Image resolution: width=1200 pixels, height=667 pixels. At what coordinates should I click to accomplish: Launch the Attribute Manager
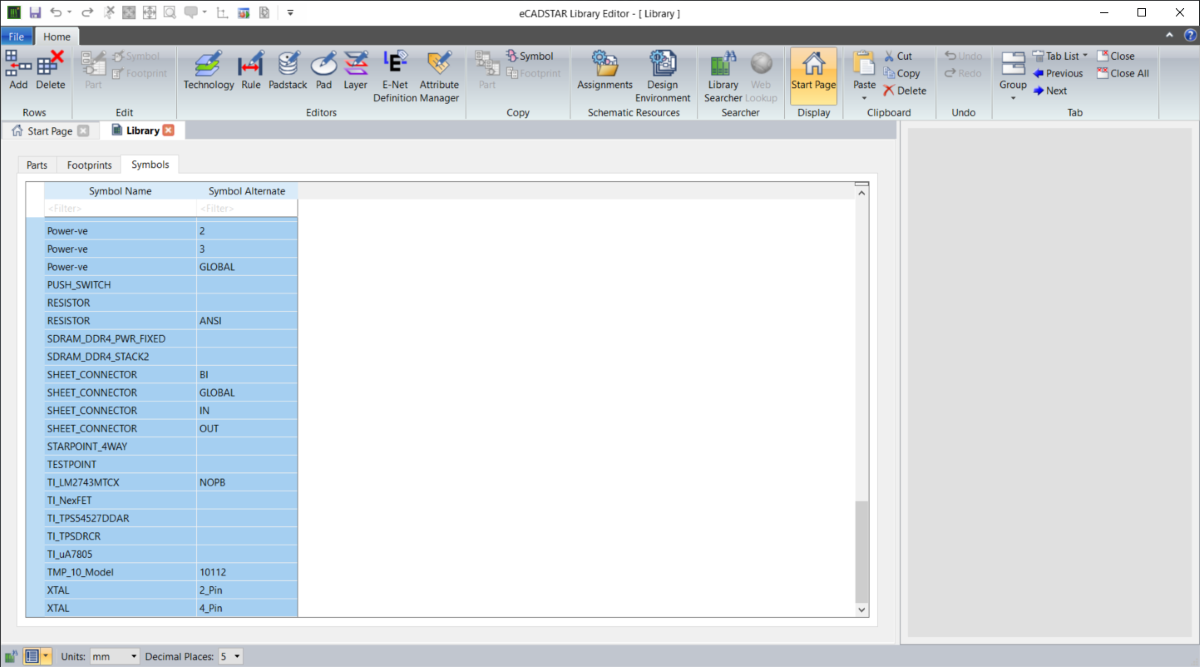pos(439,76)
